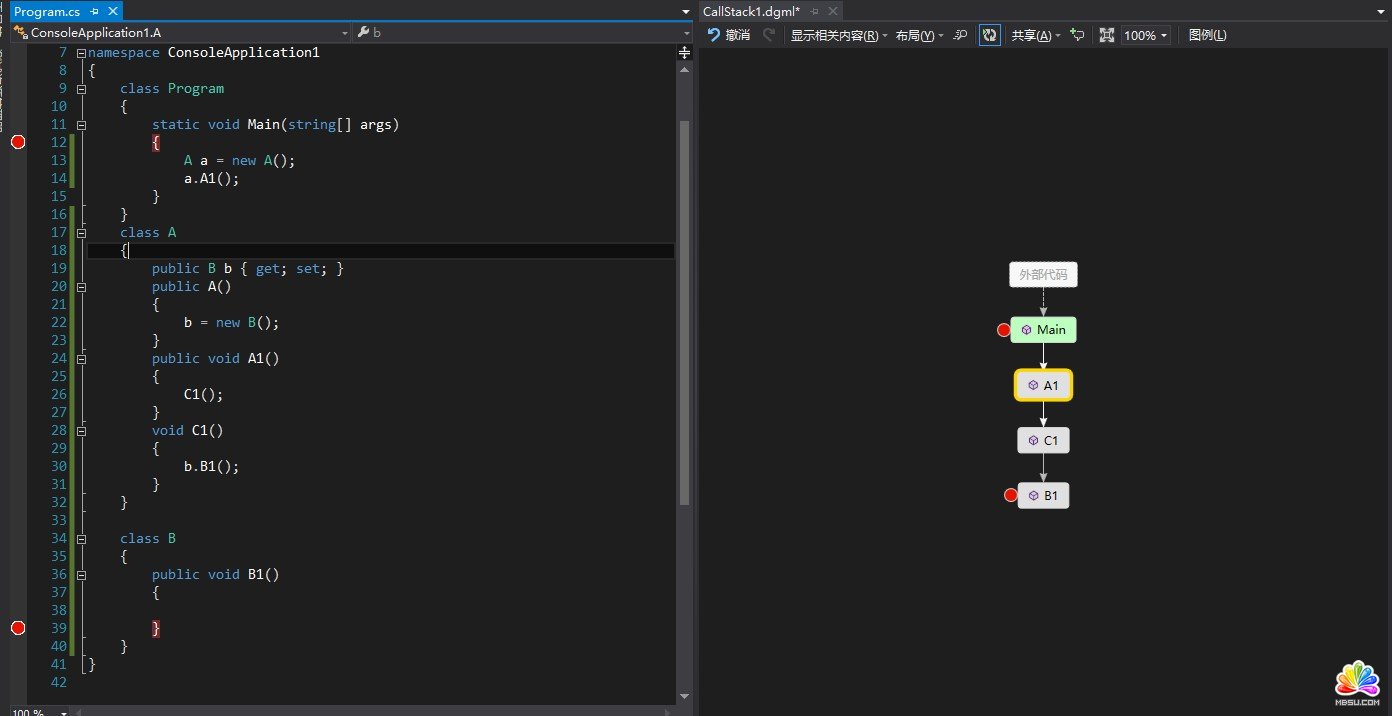1392x716 pixels.
Task: Click the undo (撤消) button in graph toolbar
Action: 729,35
